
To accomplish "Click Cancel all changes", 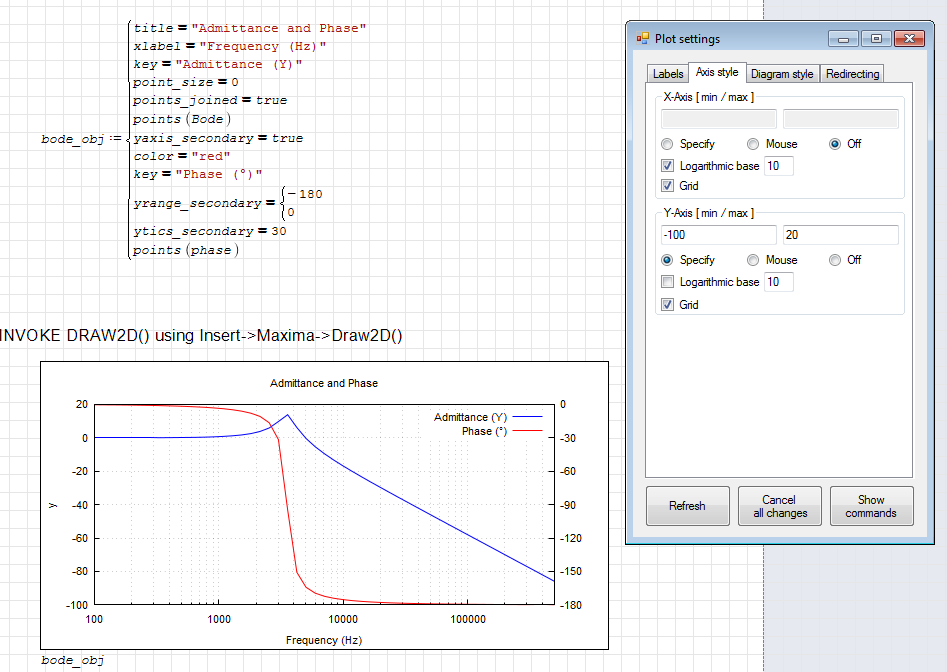I will [x=780, y=505].
